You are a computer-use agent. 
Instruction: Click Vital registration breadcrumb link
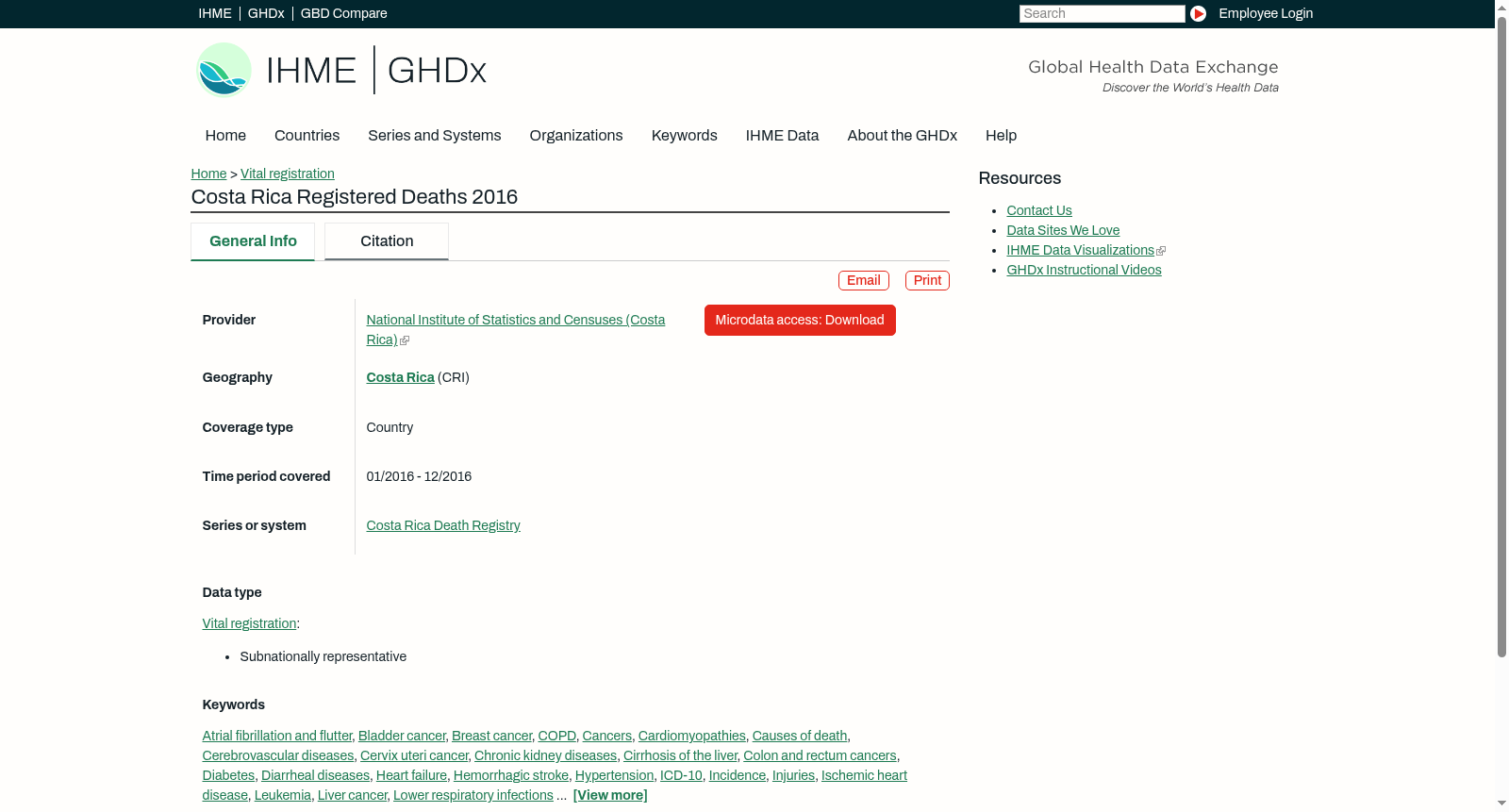coord(288,174)
